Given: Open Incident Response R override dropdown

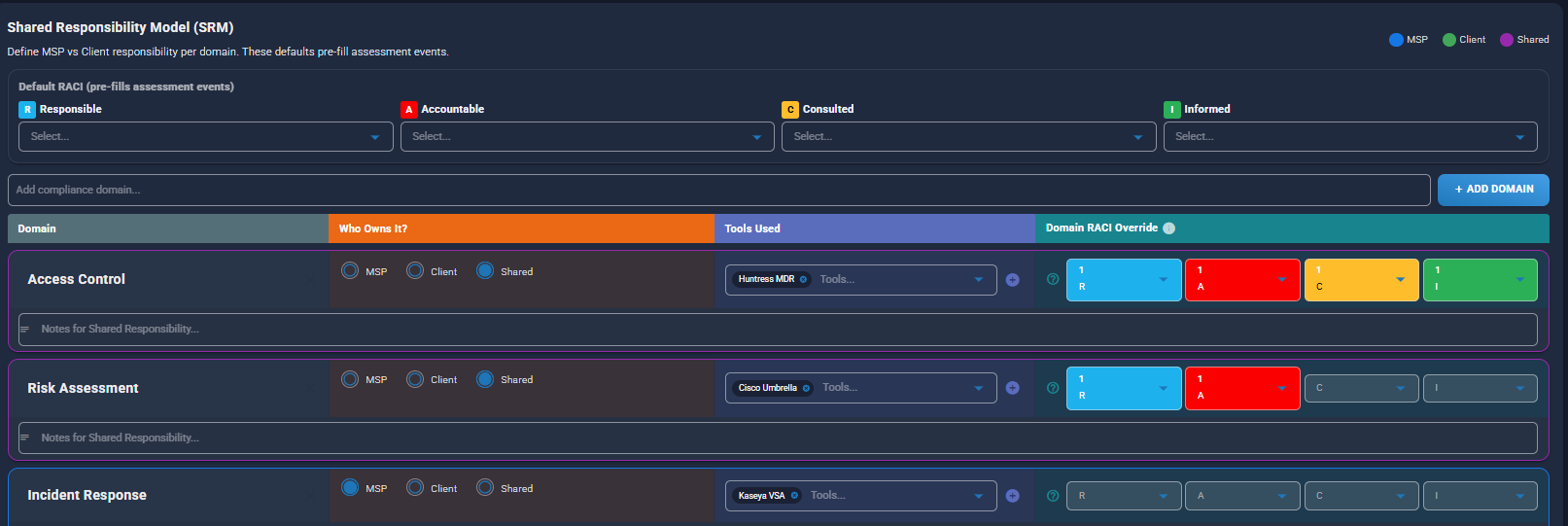Looking at the screenshot, I should (x=1124, y=496).
